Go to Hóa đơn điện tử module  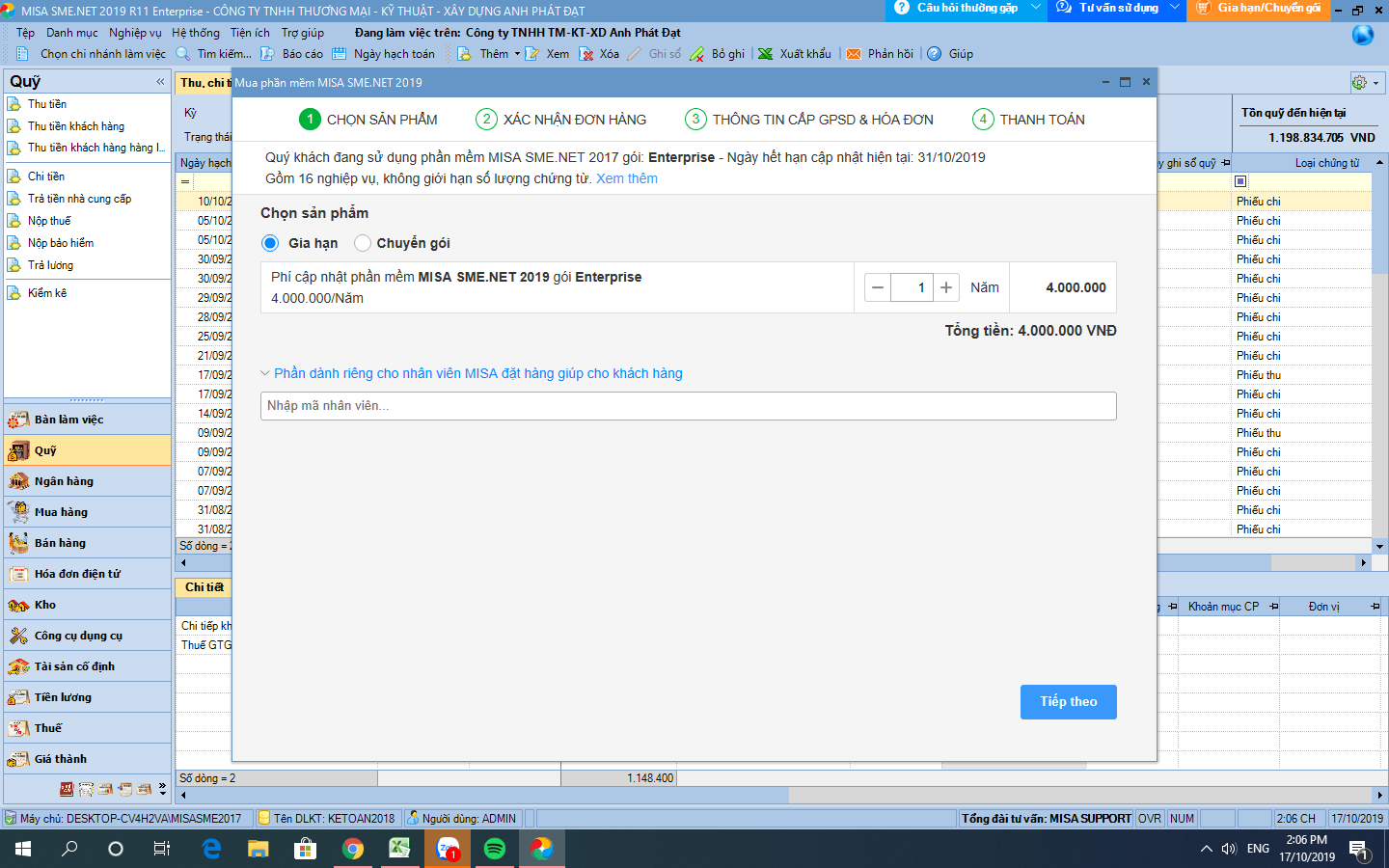click(x=88, y=574)
